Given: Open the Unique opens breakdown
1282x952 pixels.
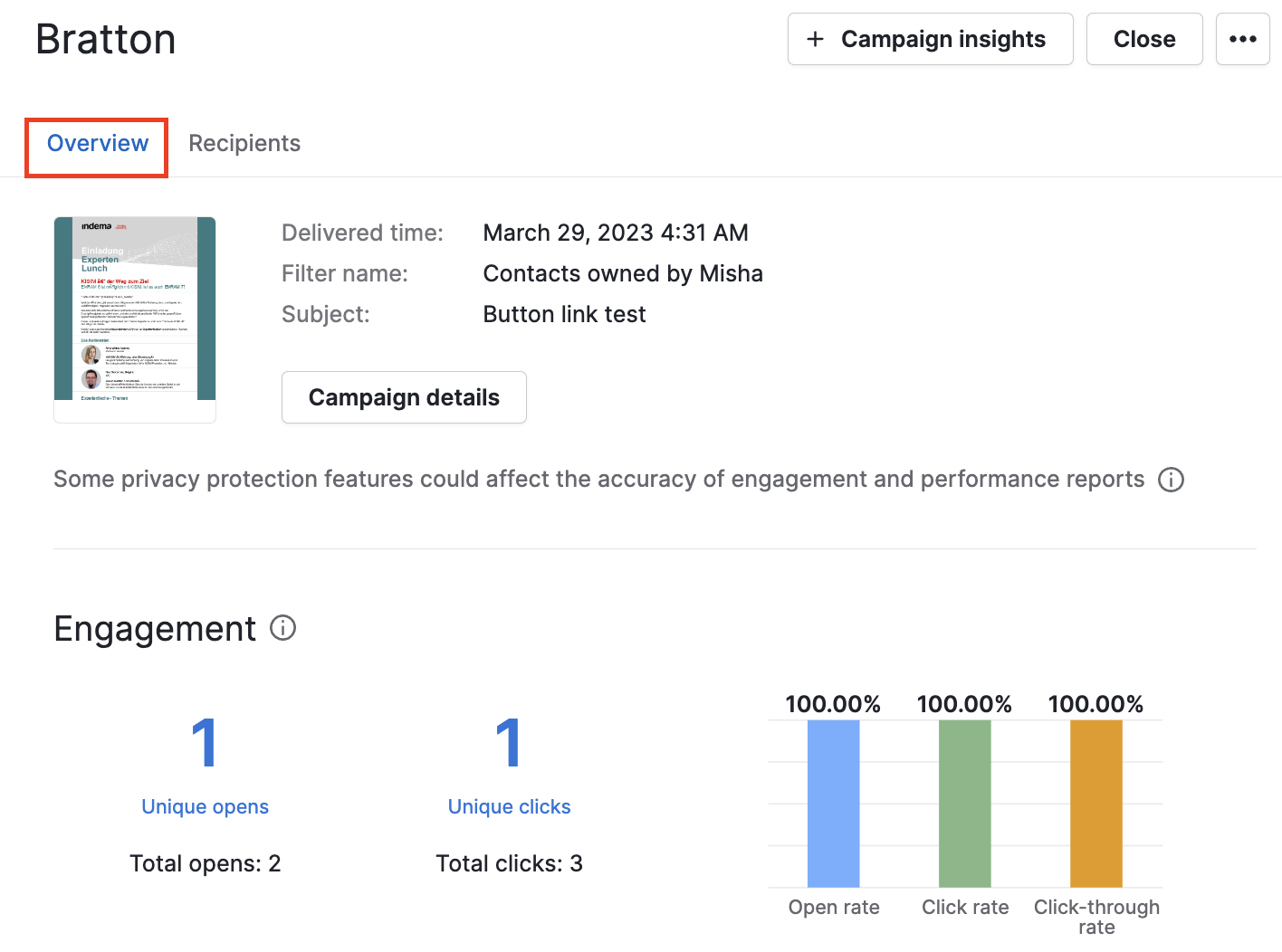Looking at the screenshot, I should [205, 806].
